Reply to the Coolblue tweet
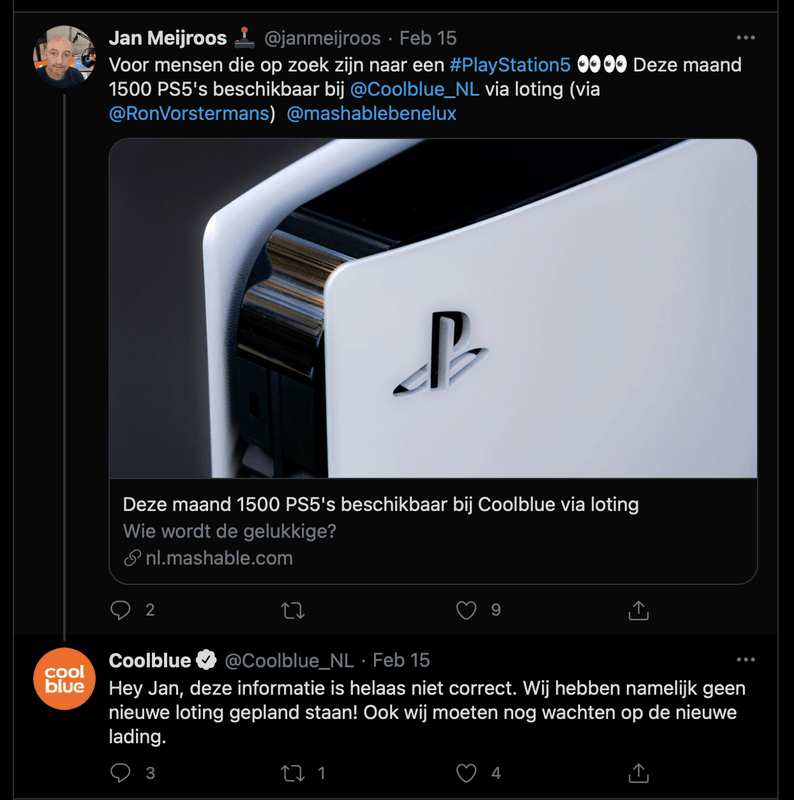This screenshot has height=800, width=794. pyautogui.click(x=120, y=773)
